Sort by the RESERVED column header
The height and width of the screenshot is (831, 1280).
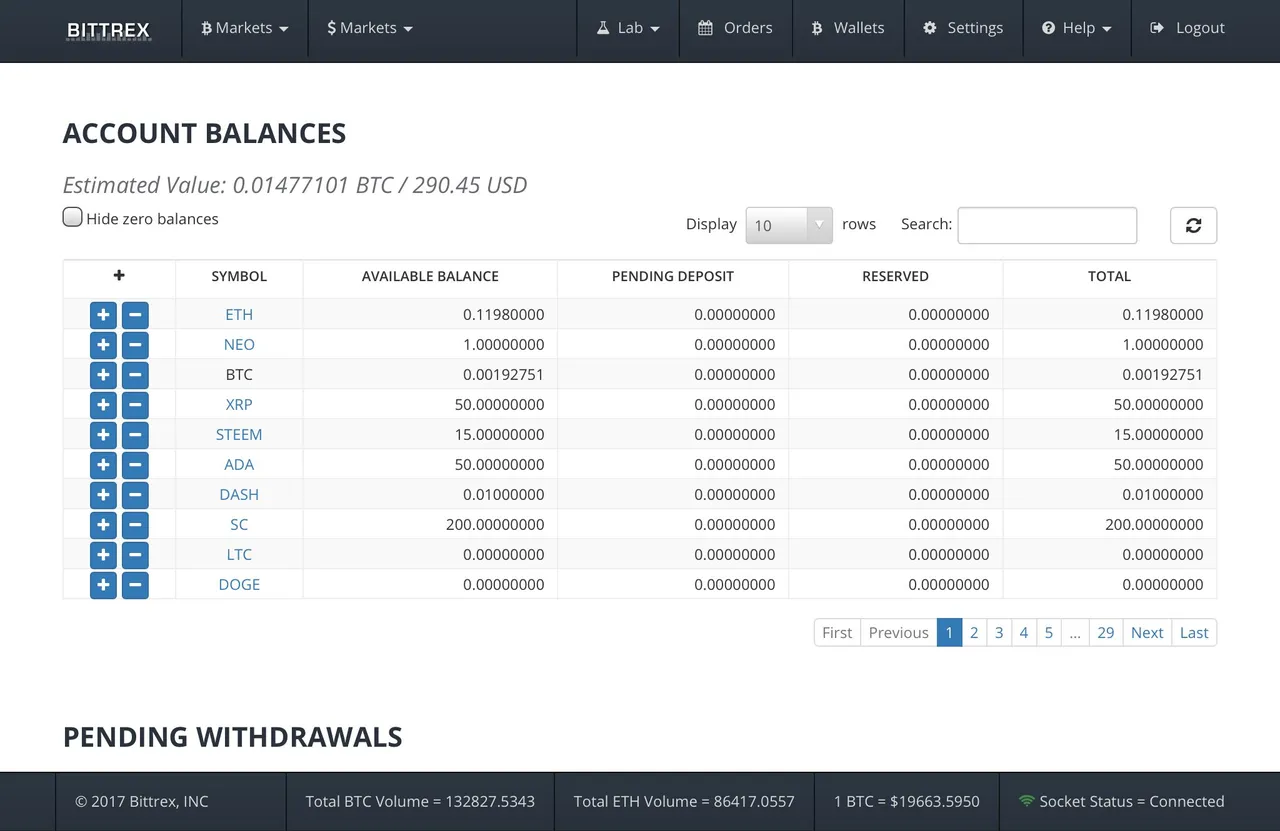point(895,276)
